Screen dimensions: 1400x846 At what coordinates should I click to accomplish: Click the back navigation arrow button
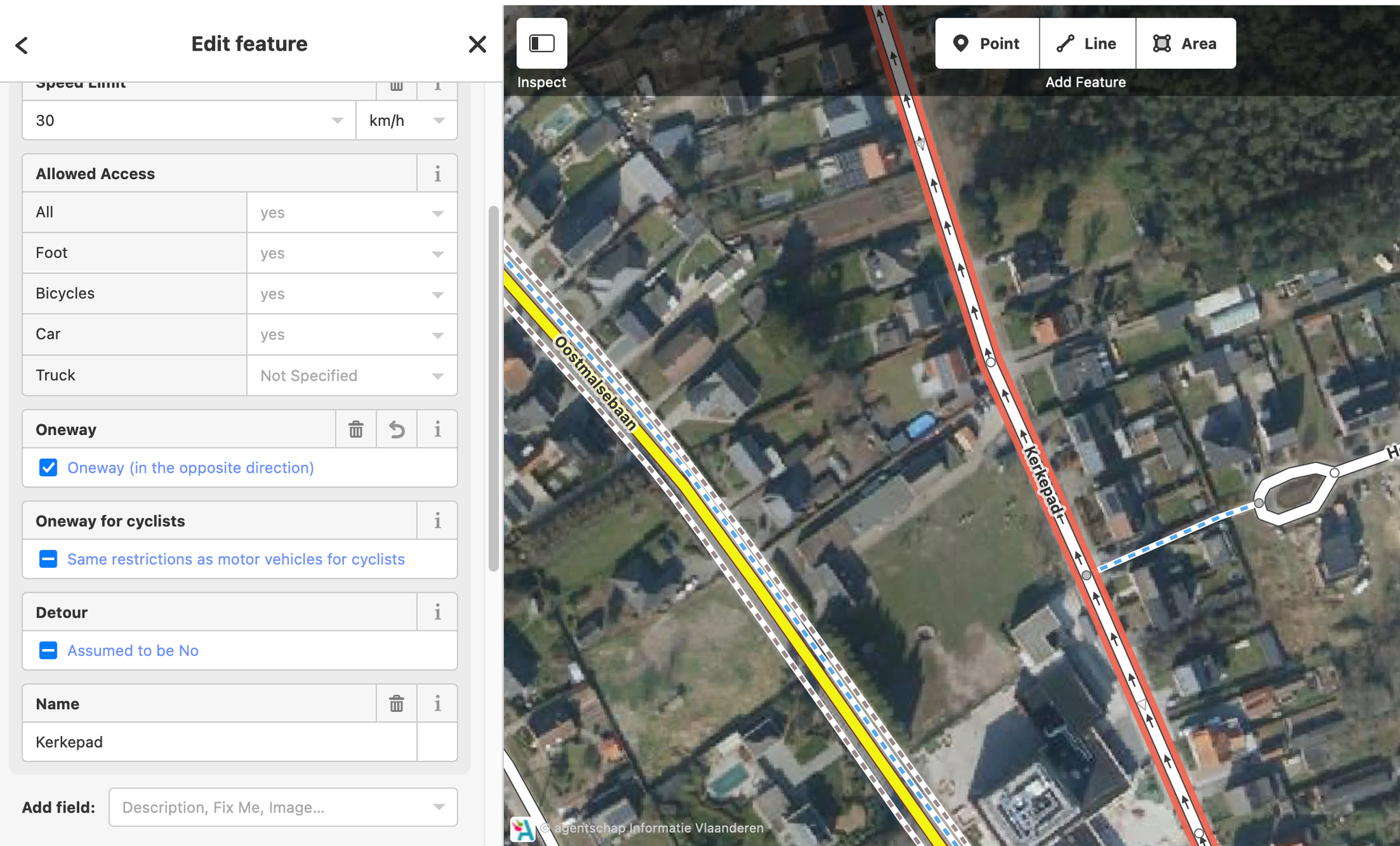pos(21,44)
